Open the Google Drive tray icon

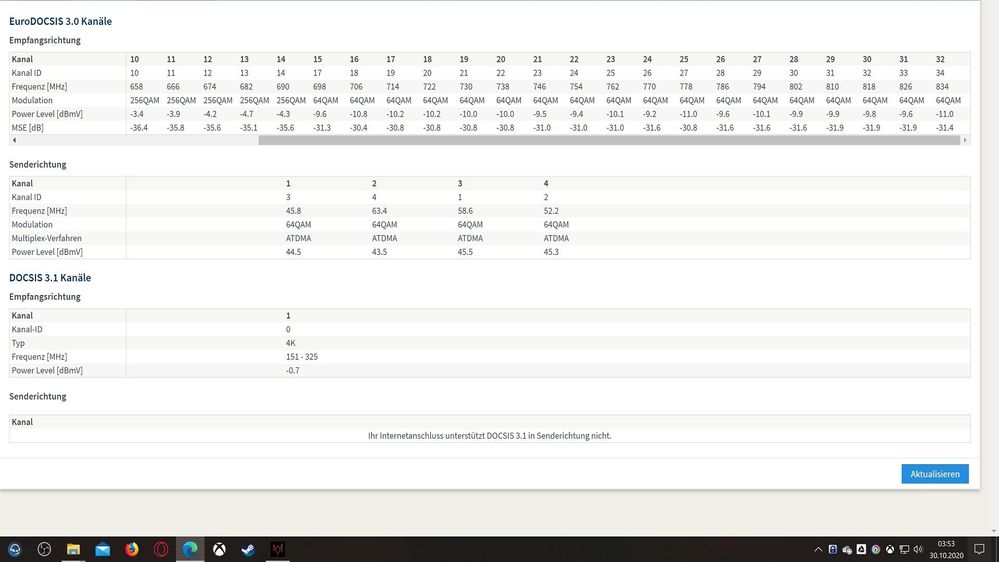[x=861, y=549]
